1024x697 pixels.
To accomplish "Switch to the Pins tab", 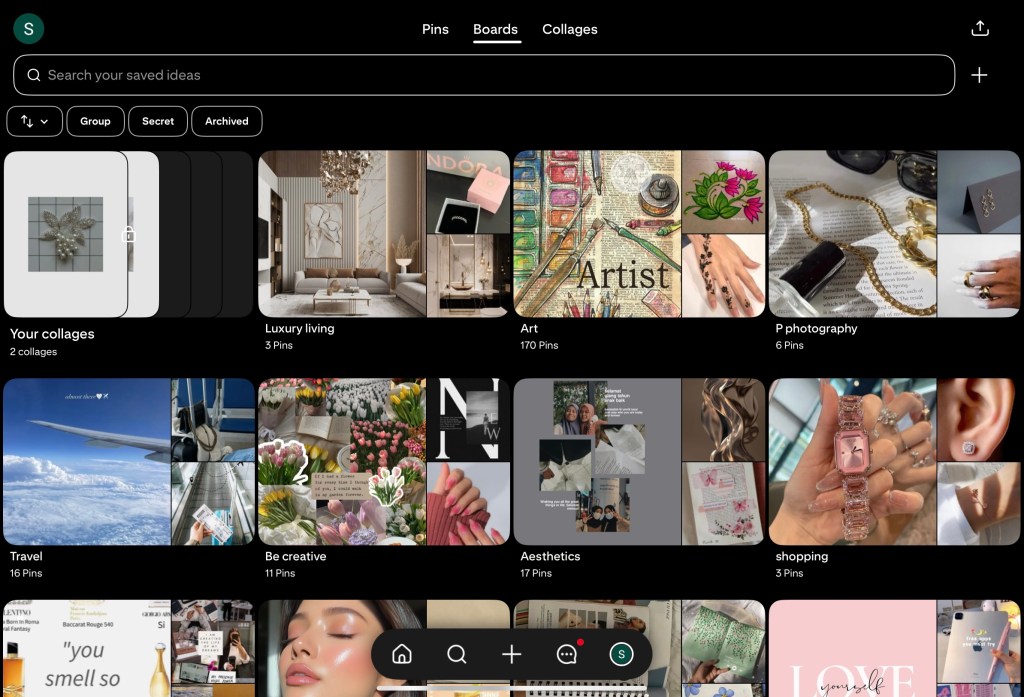I will (x=435, y=29).
